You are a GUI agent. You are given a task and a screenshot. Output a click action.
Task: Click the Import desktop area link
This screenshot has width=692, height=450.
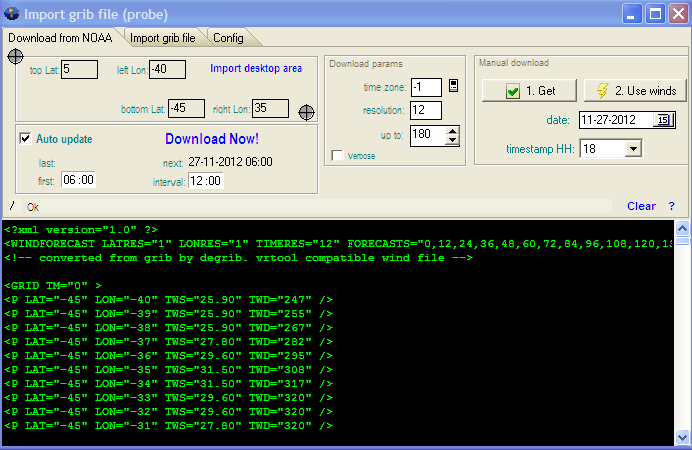(255, 69)
